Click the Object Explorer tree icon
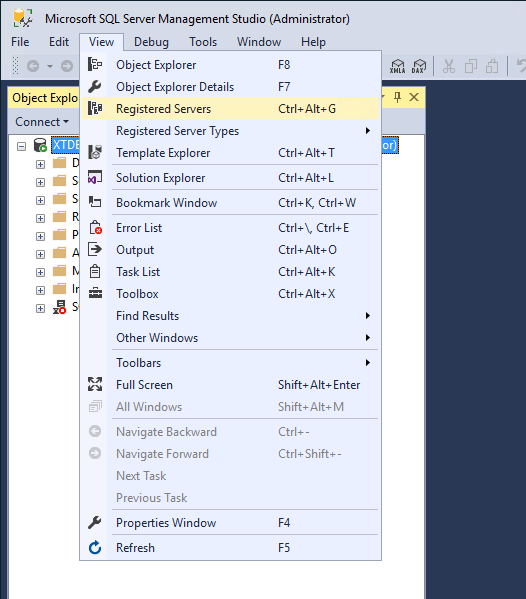This screenshot has width=526, height=599. [x=95, y=64]
